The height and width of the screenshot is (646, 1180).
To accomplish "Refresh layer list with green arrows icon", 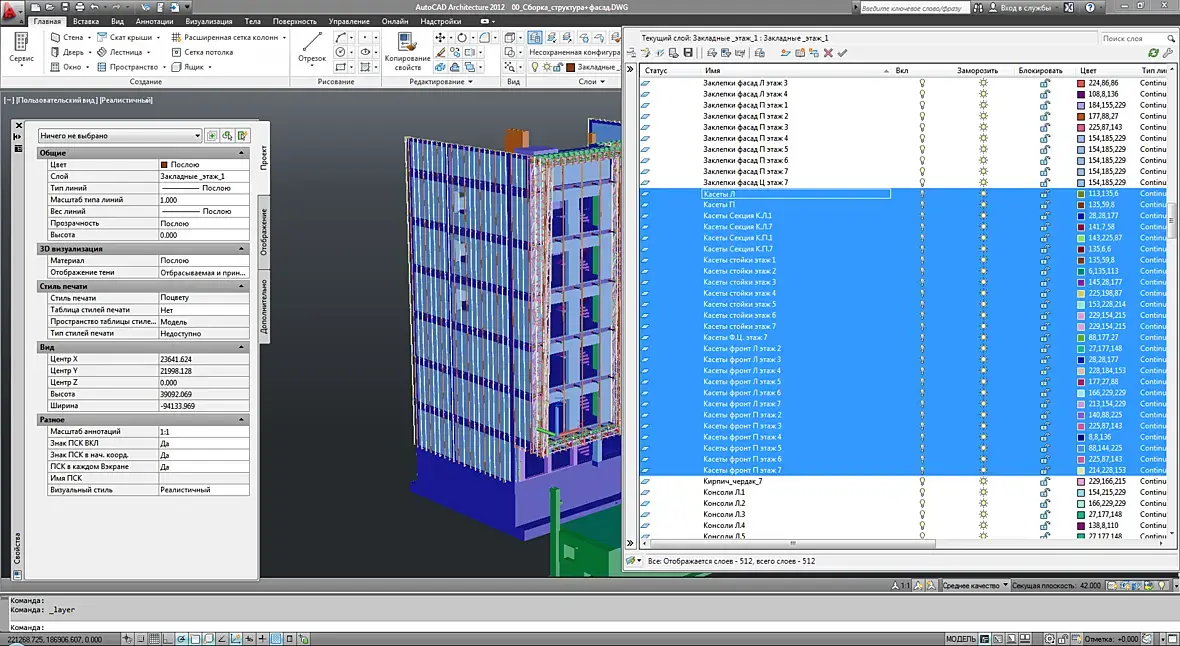I will [1153, 53].
